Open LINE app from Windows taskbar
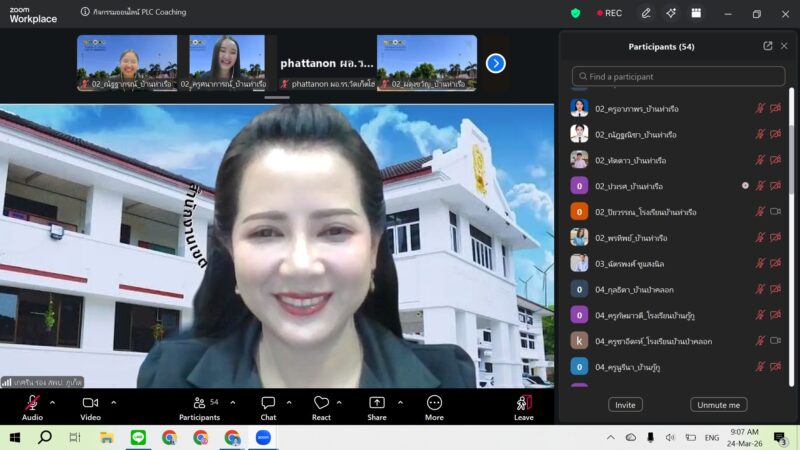This screenshot has width=800, height=450. [x=138, y=438]
